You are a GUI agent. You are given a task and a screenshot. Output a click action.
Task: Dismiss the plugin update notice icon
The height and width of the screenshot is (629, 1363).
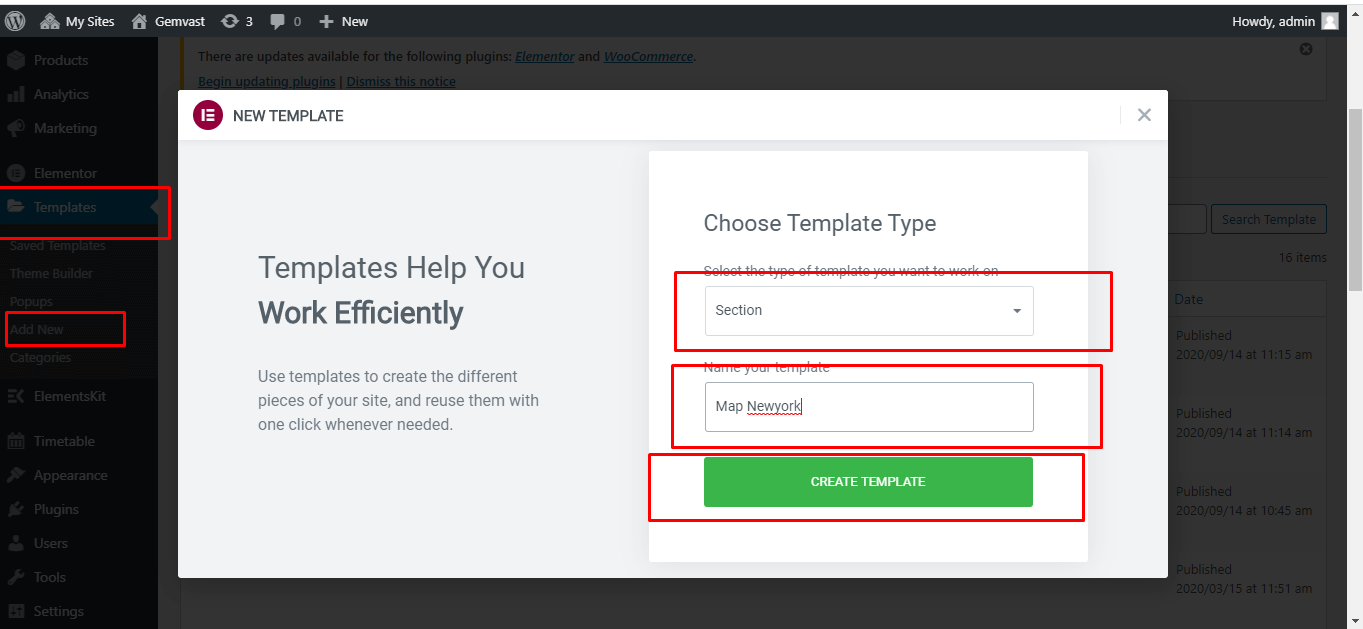(1306, 49)
